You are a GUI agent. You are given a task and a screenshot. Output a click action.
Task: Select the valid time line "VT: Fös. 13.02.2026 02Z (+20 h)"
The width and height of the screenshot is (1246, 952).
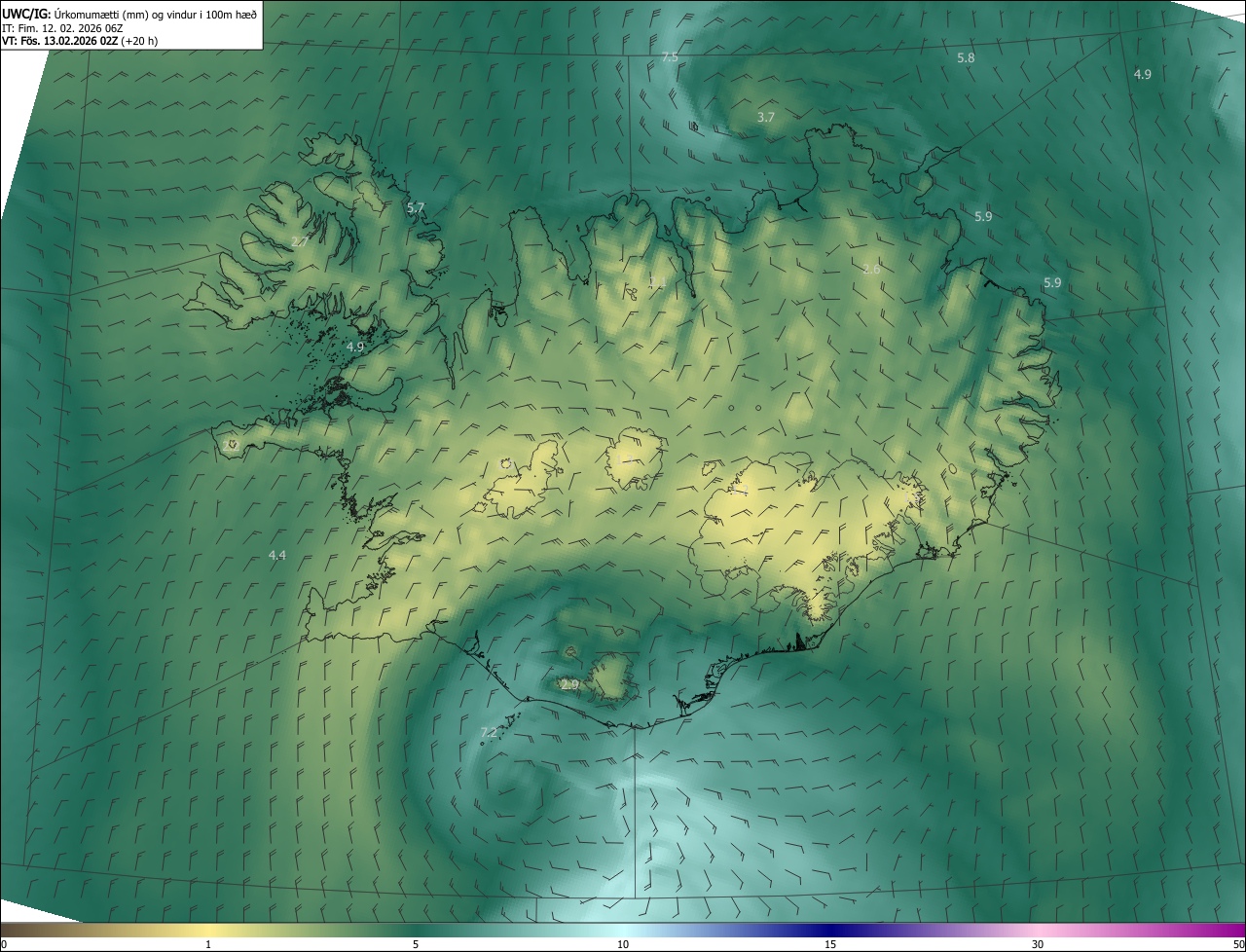coord(80,41)
